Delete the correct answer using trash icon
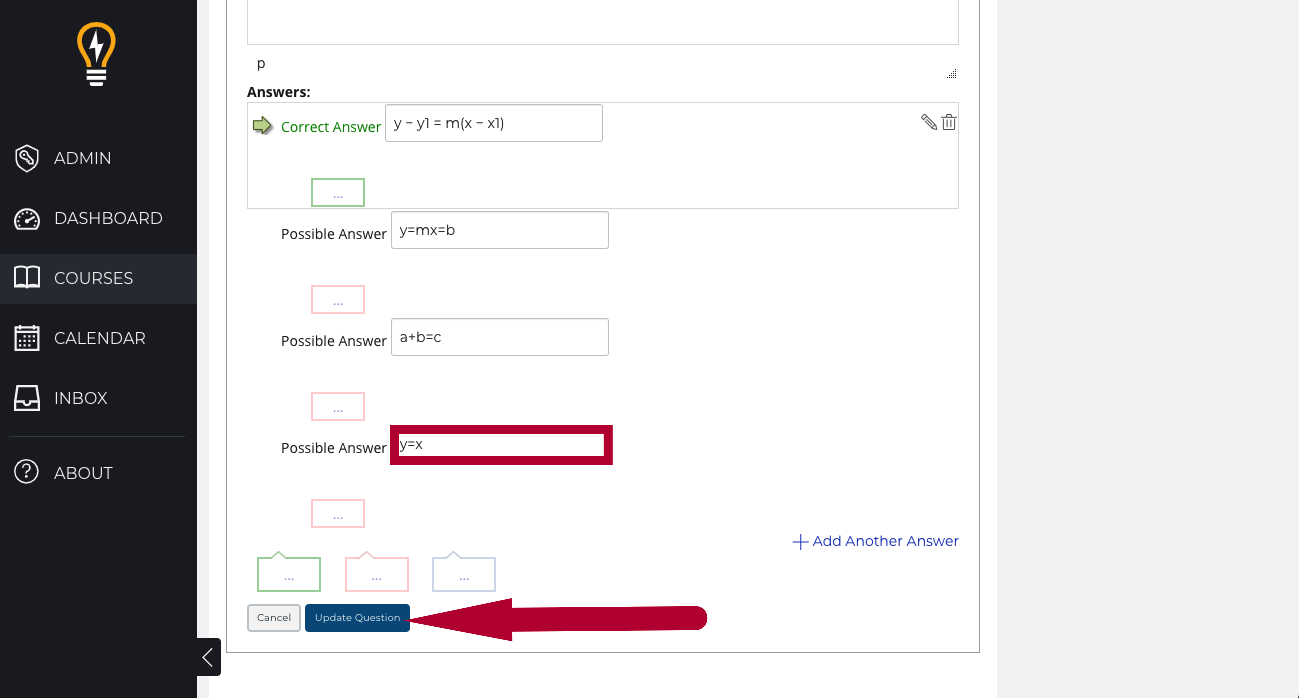 (949, 122)
